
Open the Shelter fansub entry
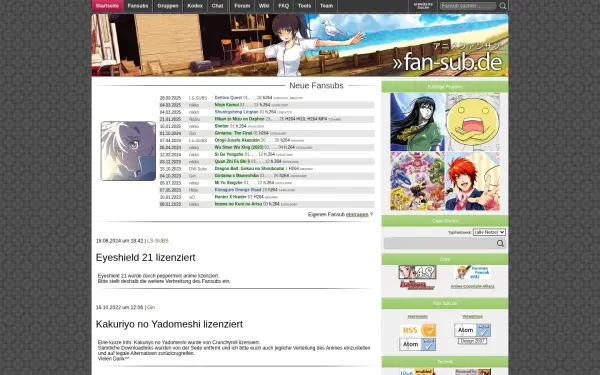coord(222,126)
